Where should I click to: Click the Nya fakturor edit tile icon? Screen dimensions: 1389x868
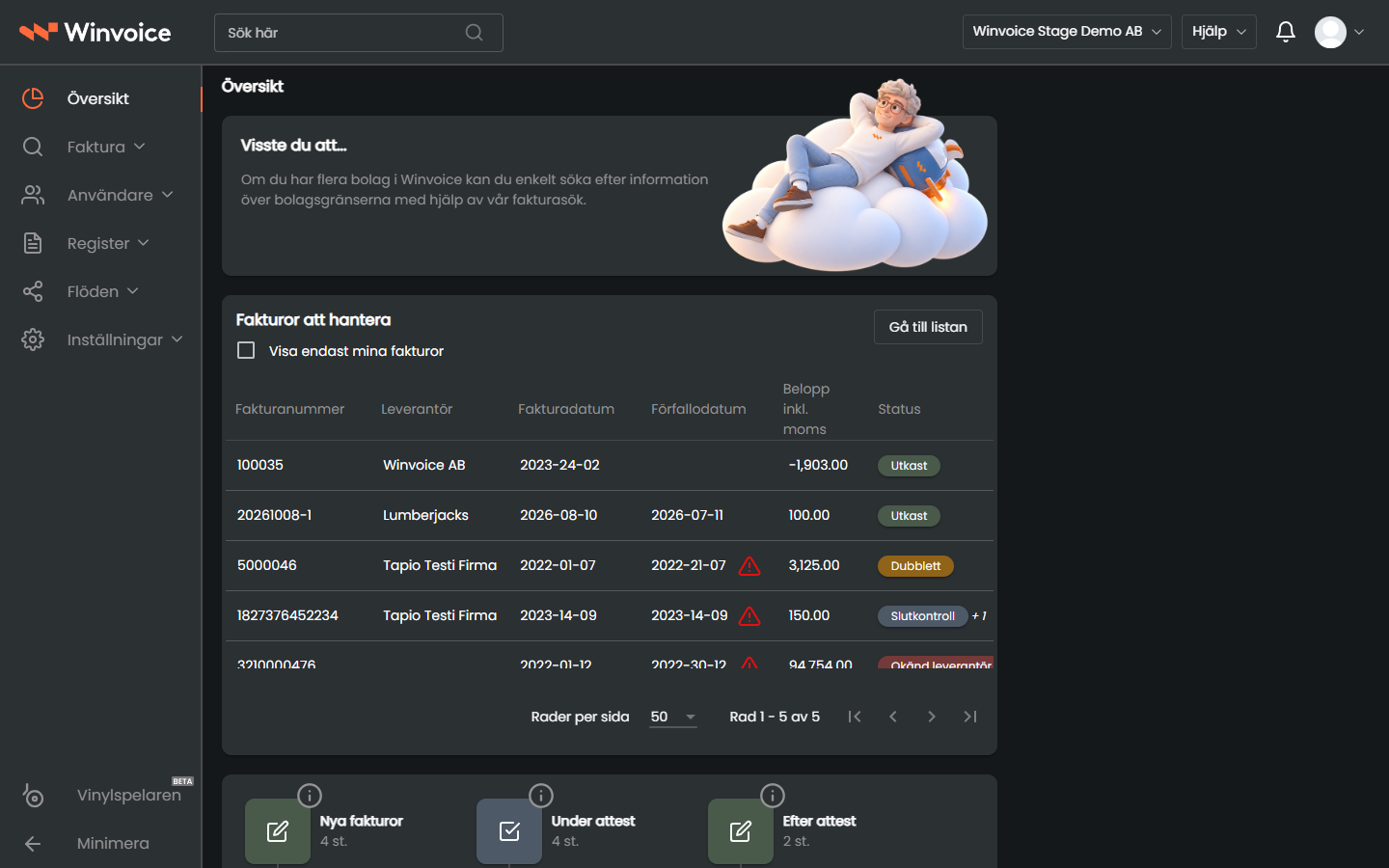[278, 831]
